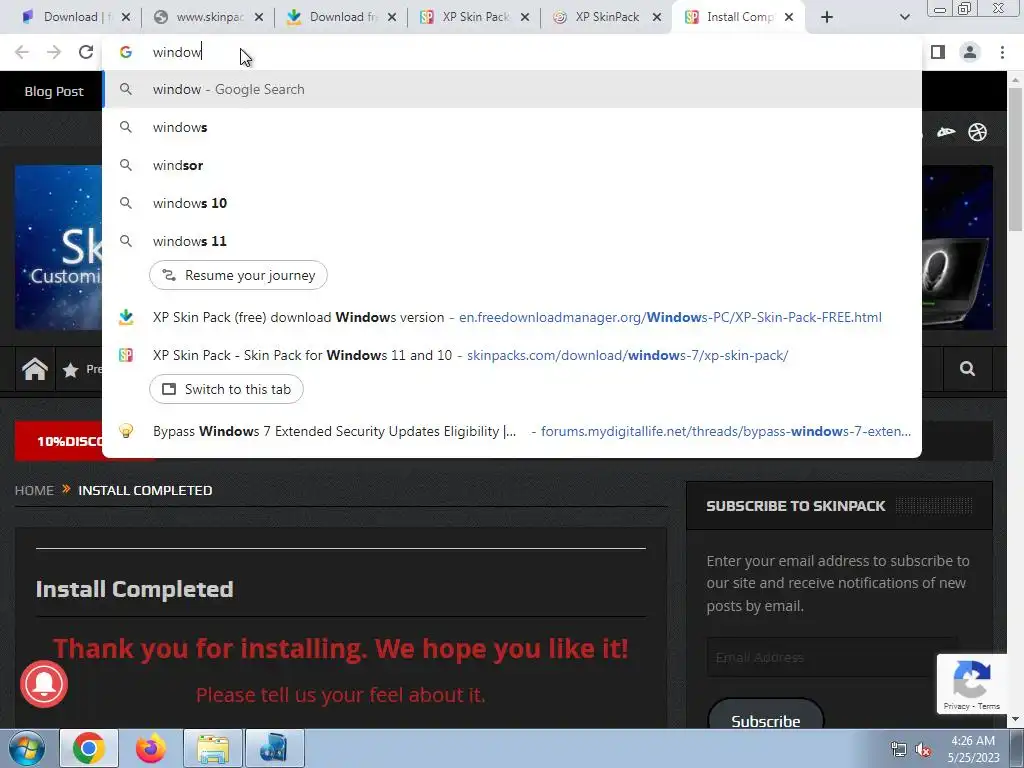Launch Firefox from the taskbar
Image resolution: width=1024 pixels, height=768 pixels.
coord(150,748)
